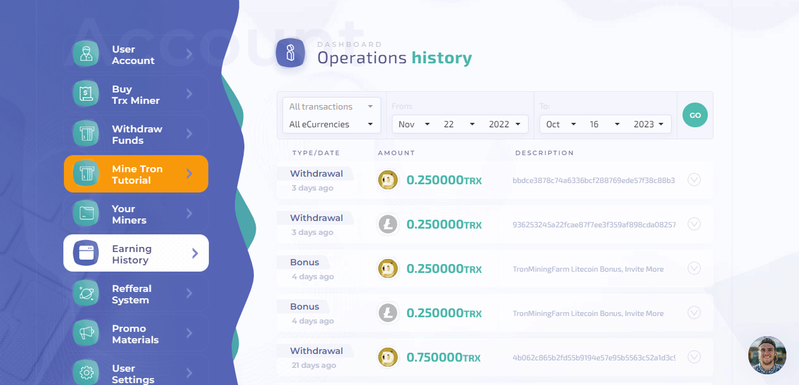Screen dimensions: 799x385
Task: Go to Buy Trx Miner page
Action: [x=136, y=94]
